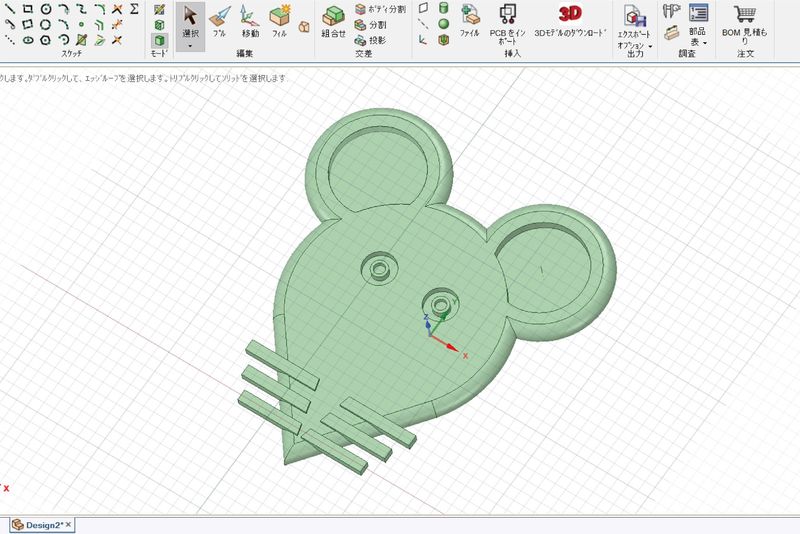Insert a Cylinder primitive
This screenshot has height=534, width=800.
pyautogui.click(x=444, y=8)
